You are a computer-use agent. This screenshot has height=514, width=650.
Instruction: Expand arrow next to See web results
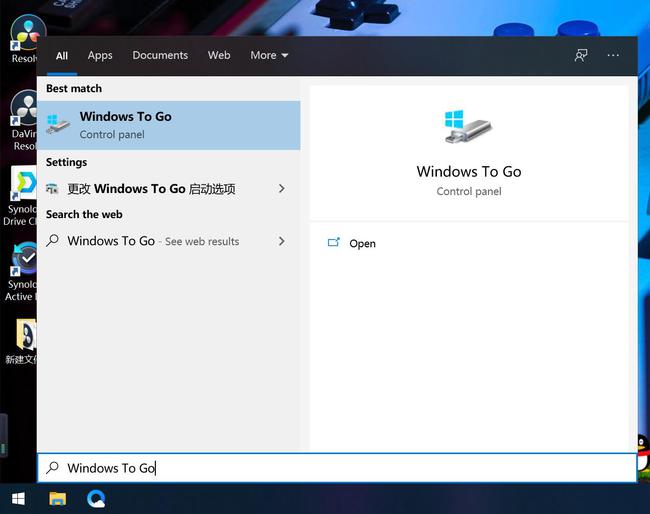pos(281,241)
